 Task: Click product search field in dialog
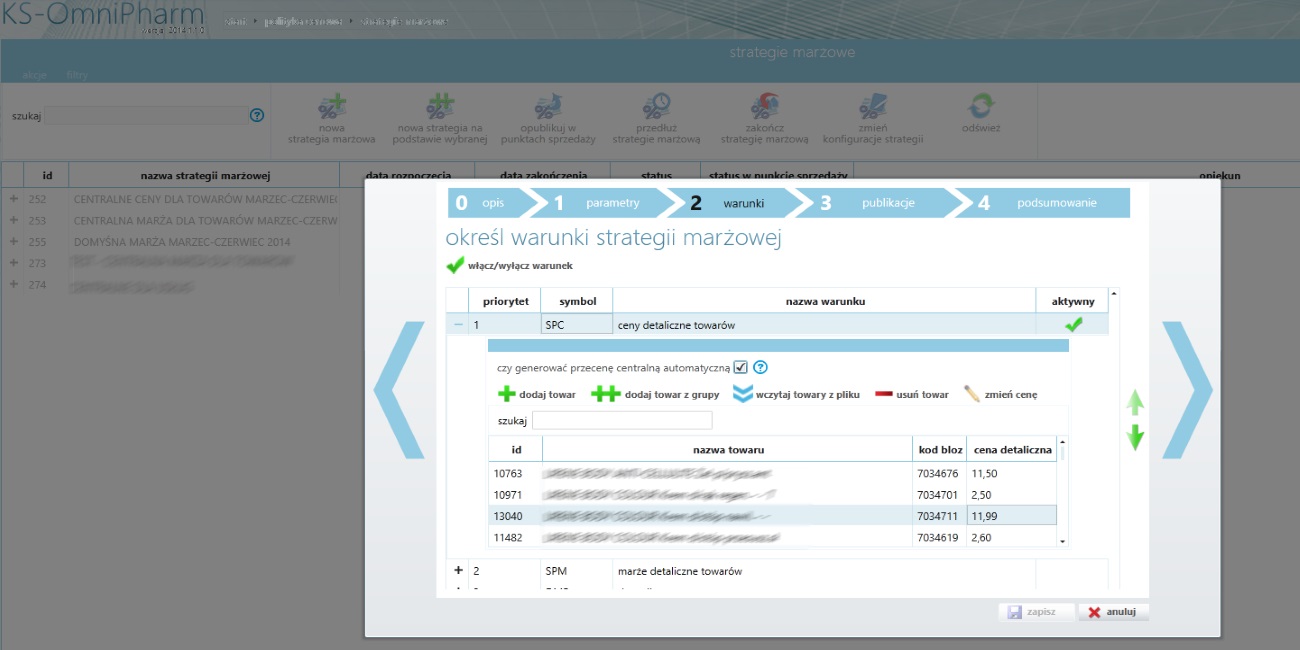pyautogui.click(x=622, y=421)
